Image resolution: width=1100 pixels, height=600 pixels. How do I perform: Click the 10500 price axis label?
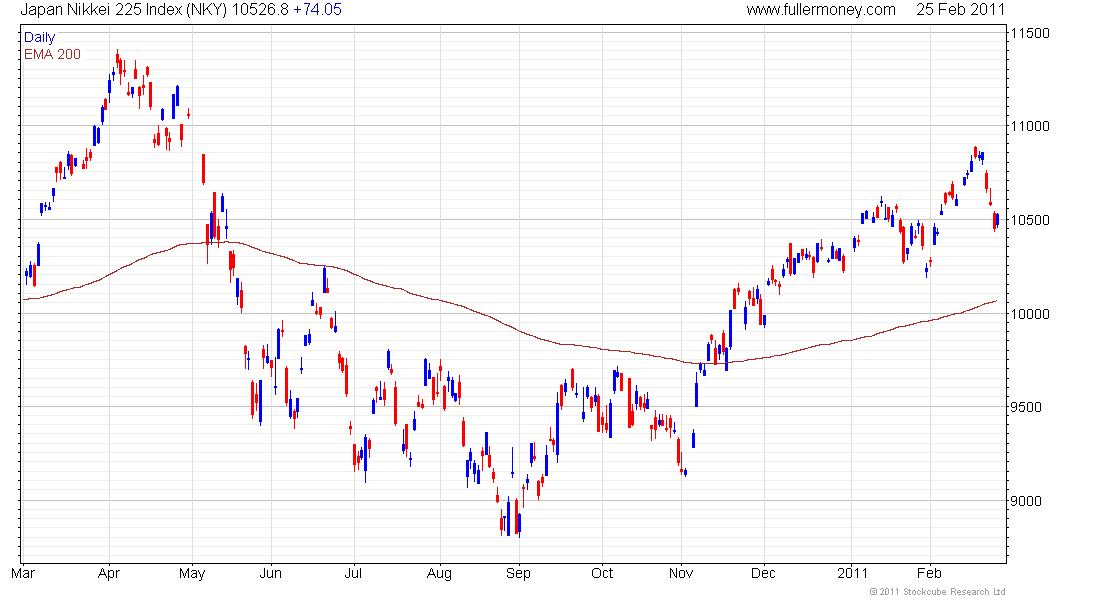point(1030,220)
